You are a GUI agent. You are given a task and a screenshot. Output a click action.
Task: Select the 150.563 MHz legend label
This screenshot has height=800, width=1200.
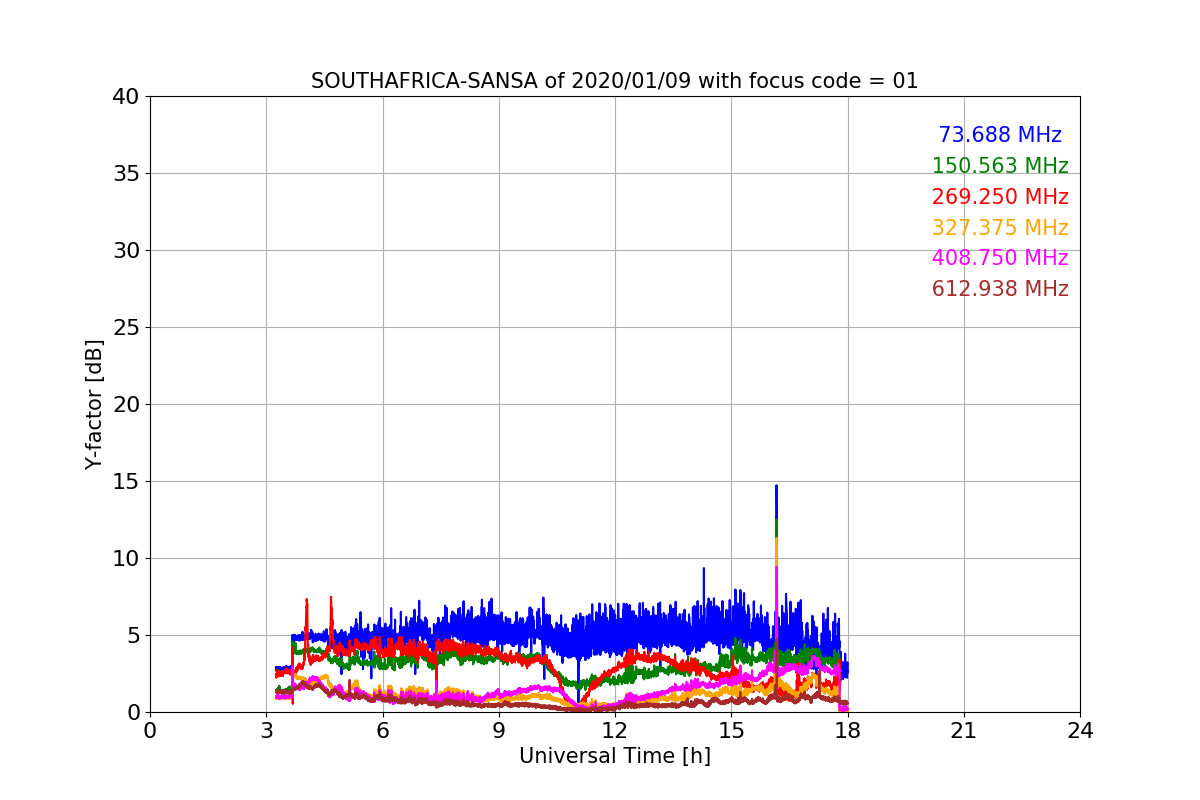pyautogui.click(x=1000, y=166)
